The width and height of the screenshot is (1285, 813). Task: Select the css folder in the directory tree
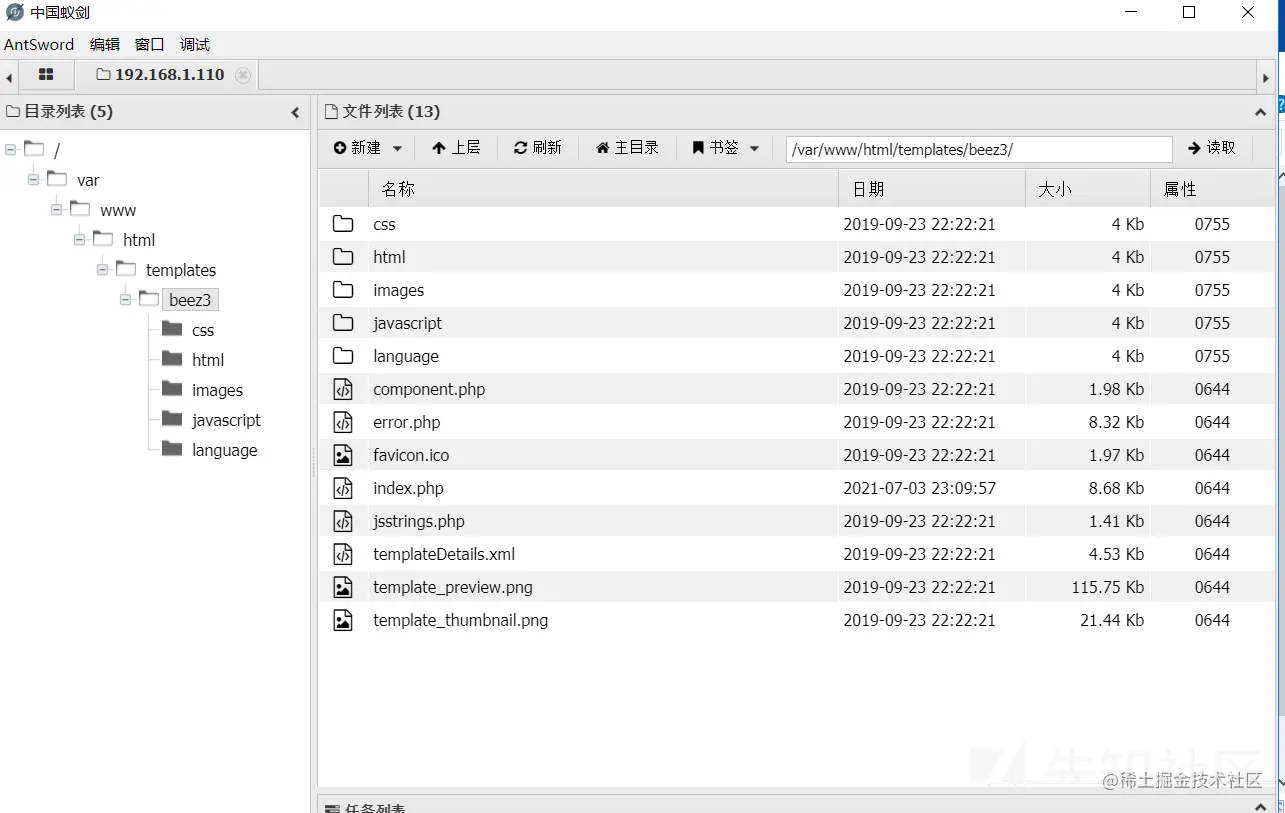coord(203,330)
